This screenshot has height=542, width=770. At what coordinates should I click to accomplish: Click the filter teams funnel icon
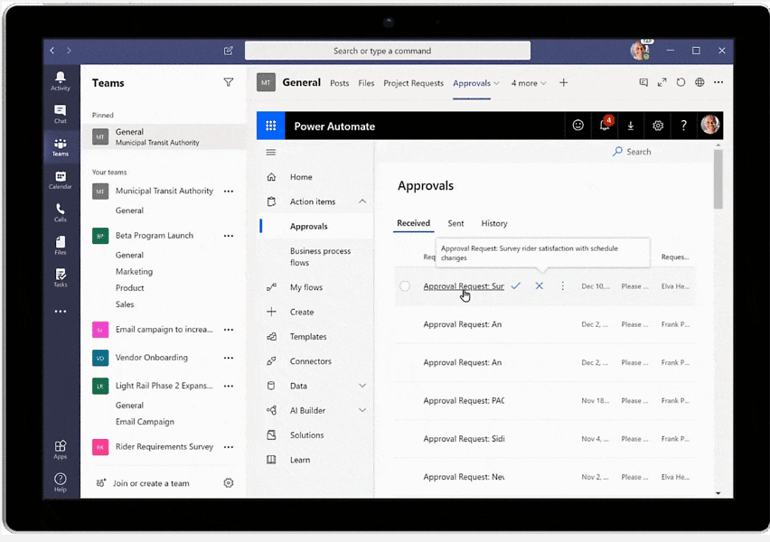(x=228, y=82)
